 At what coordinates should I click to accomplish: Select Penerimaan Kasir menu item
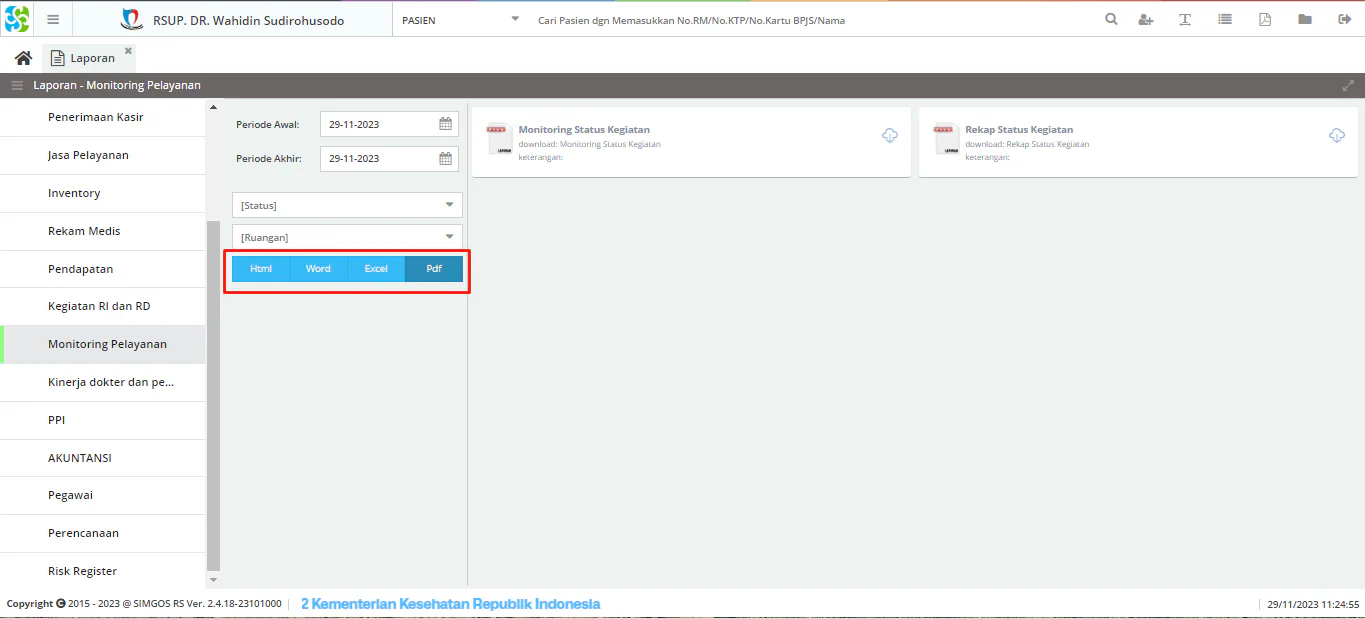(103, 117)
